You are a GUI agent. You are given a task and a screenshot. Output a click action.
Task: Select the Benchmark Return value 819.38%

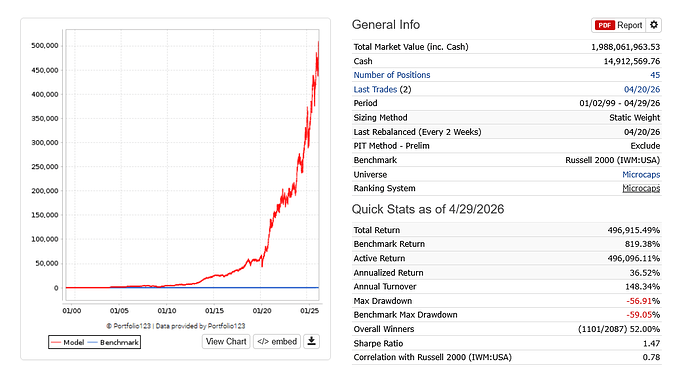tap(642, 244)
